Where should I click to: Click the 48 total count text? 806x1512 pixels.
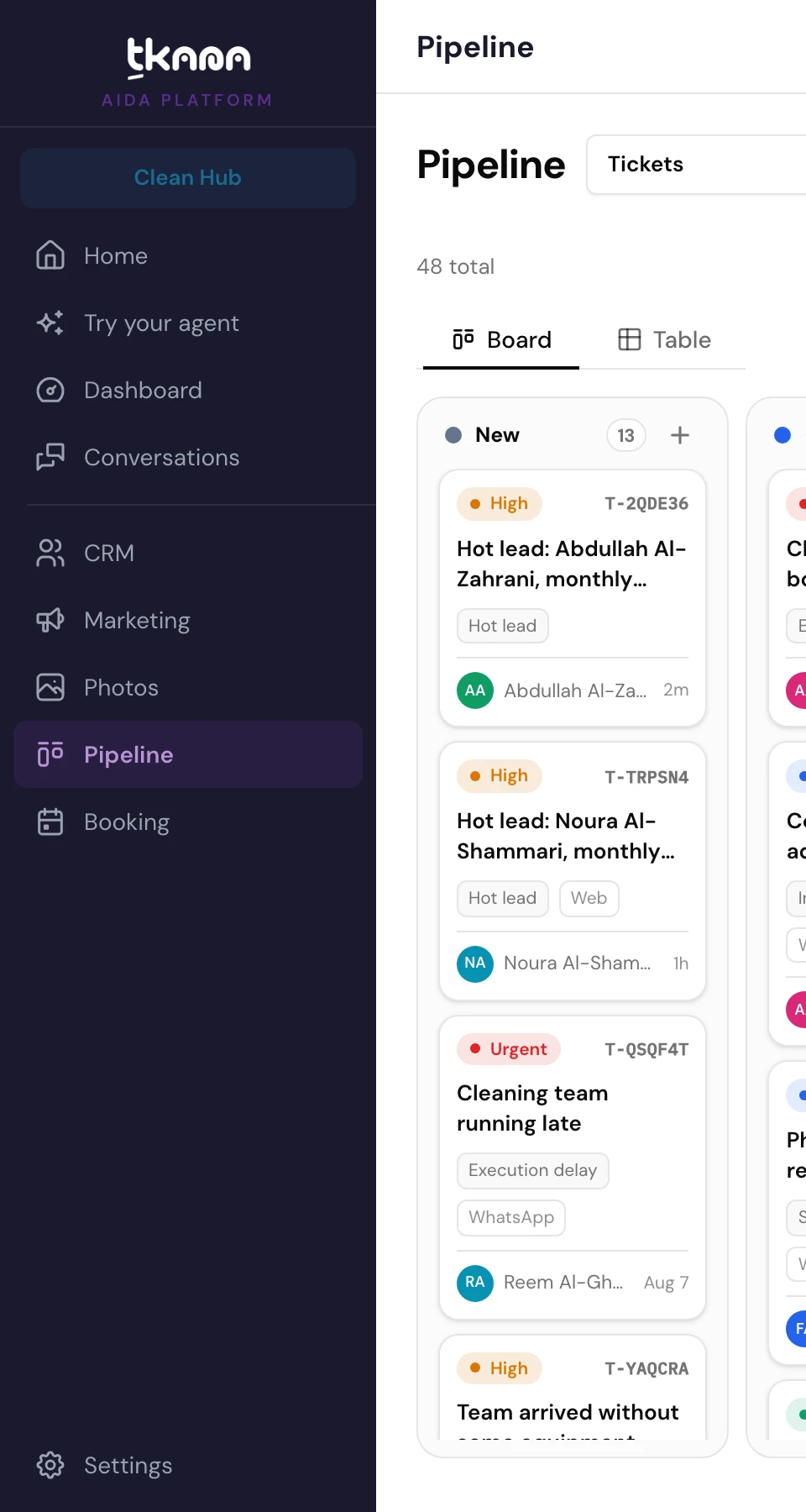click(x=456, y=267)
